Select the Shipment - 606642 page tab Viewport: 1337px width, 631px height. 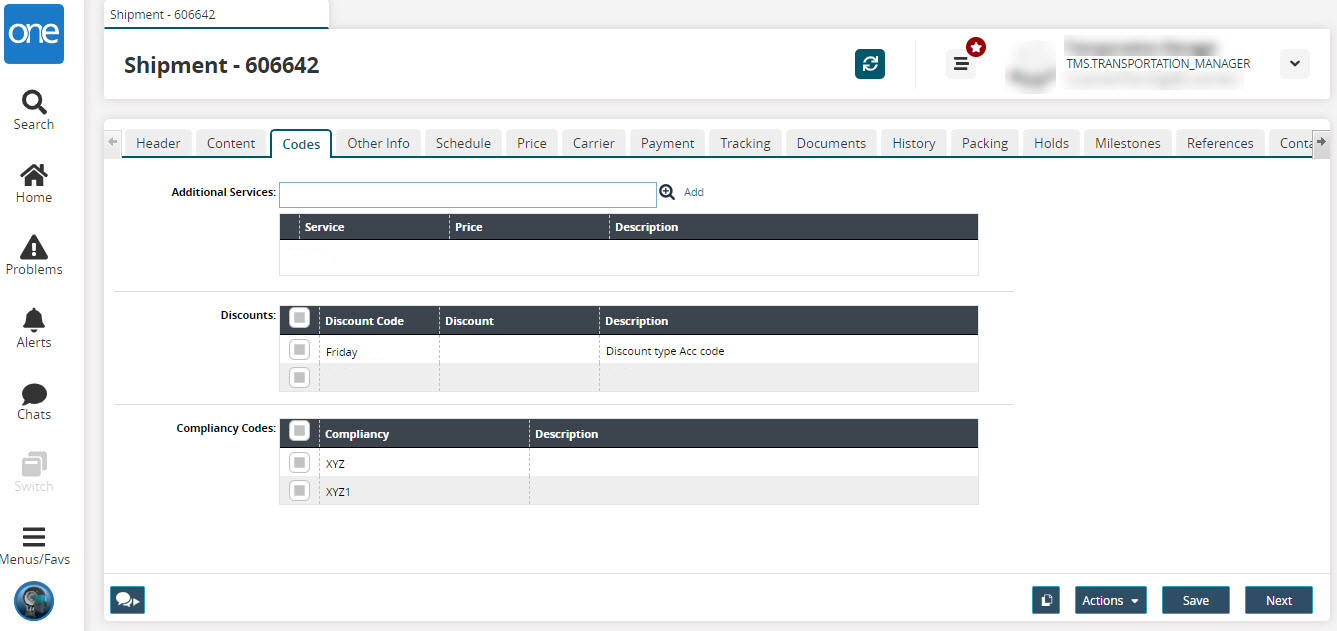pos(216,15)
